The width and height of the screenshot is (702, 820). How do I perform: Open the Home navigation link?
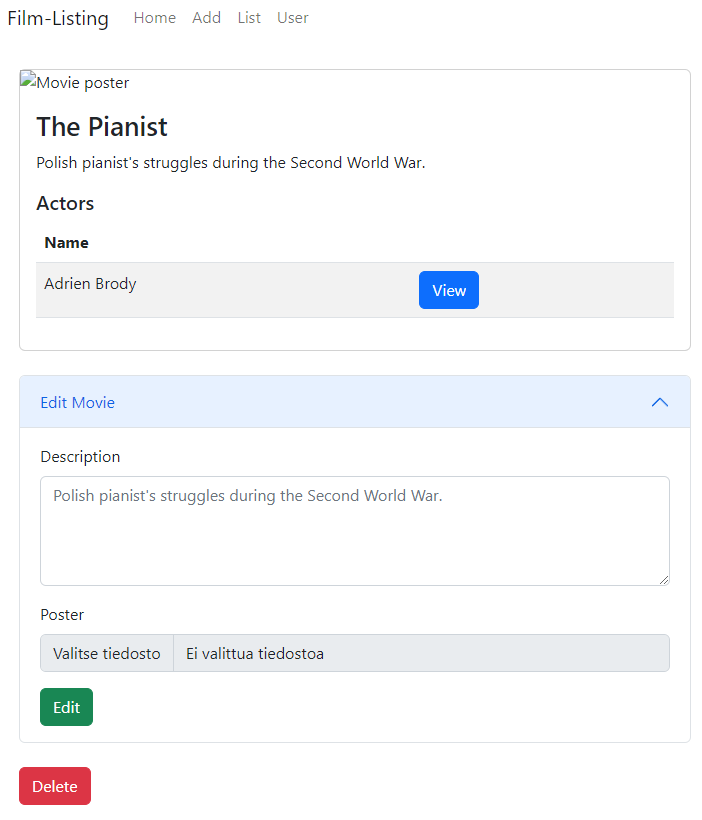click(x=154, y=17)
